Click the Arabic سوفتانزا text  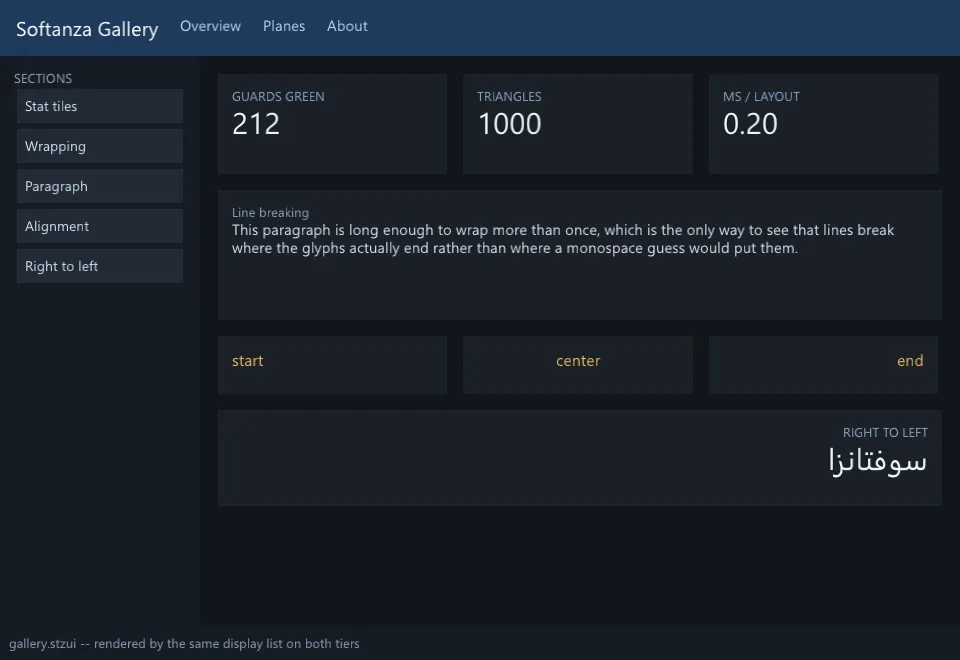(877, 461)
